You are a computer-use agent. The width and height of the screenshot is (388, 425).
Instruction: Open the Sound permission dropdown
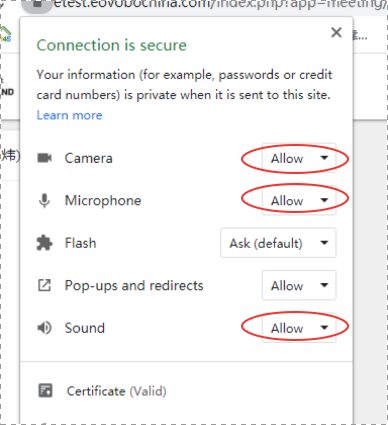(x=299, y=328)
